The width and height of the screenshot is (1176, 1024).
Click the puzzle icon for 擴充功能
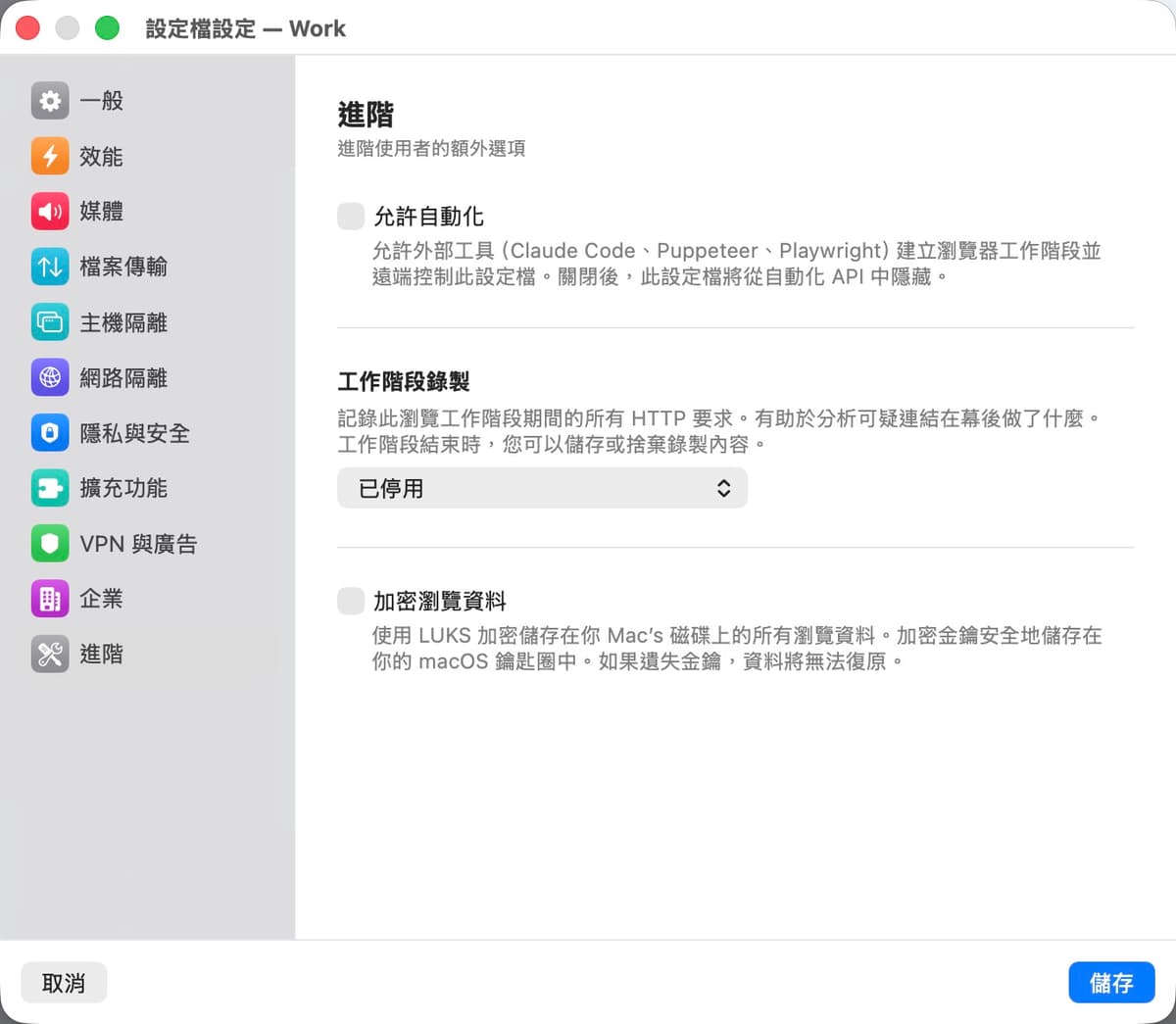[50, 488]
